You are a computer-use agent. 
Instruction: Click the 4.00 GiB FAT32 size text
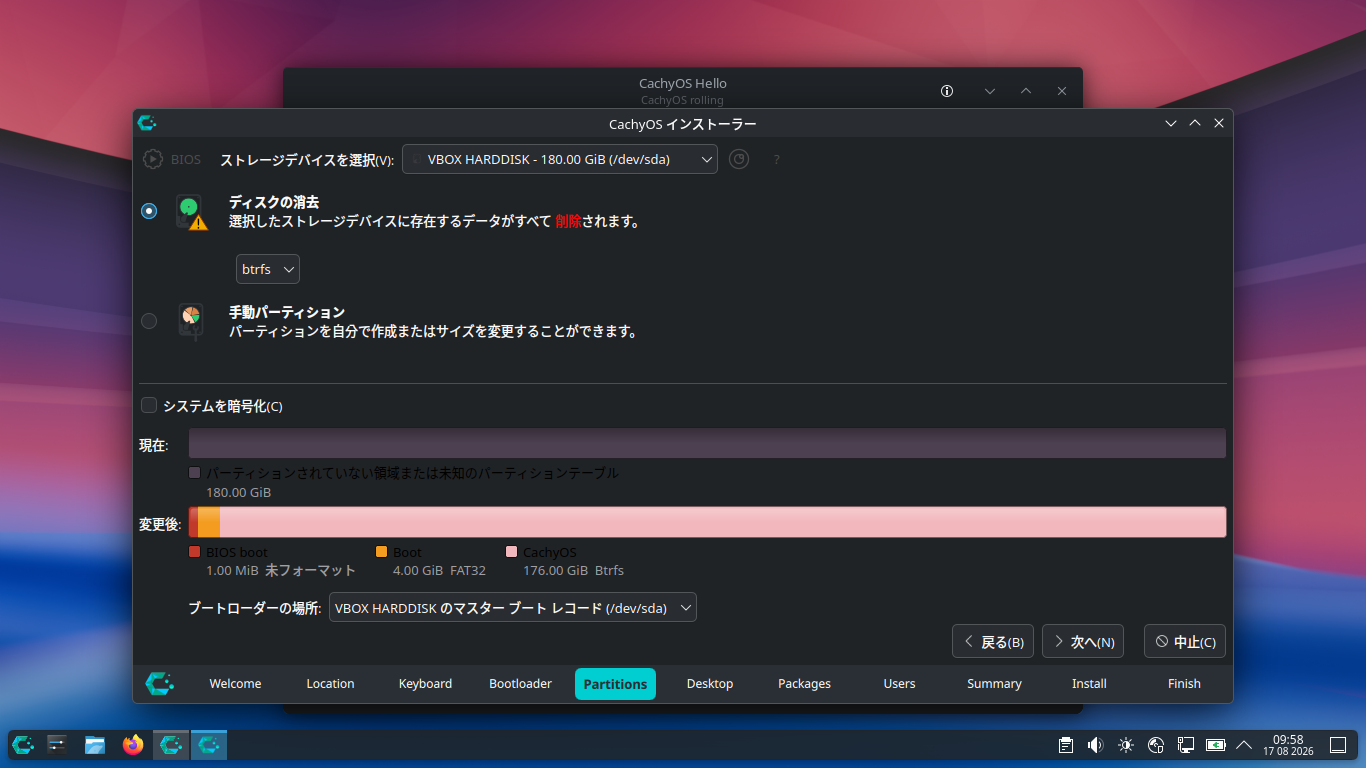point(439,571)
